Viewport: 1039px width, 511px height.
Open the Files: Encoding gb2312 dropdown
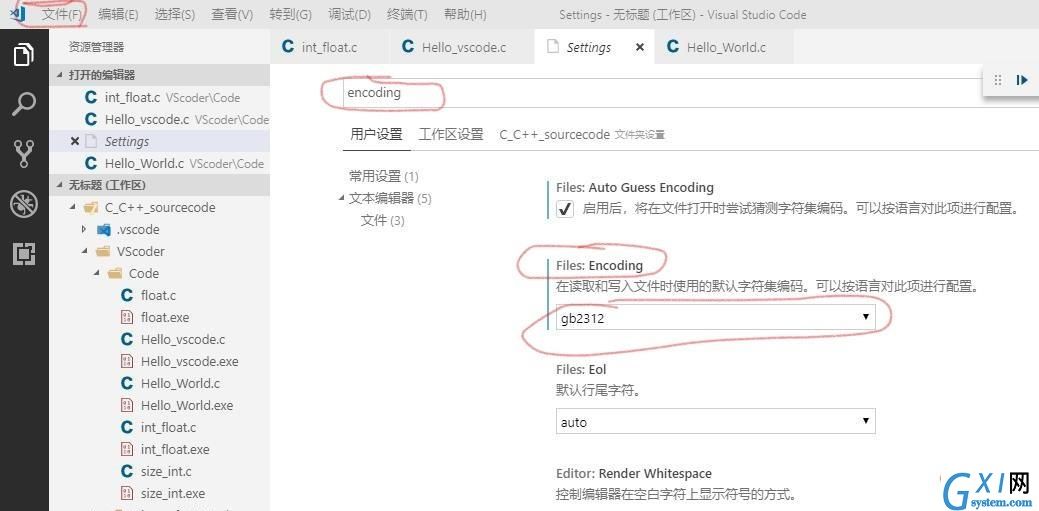[716, 317]
